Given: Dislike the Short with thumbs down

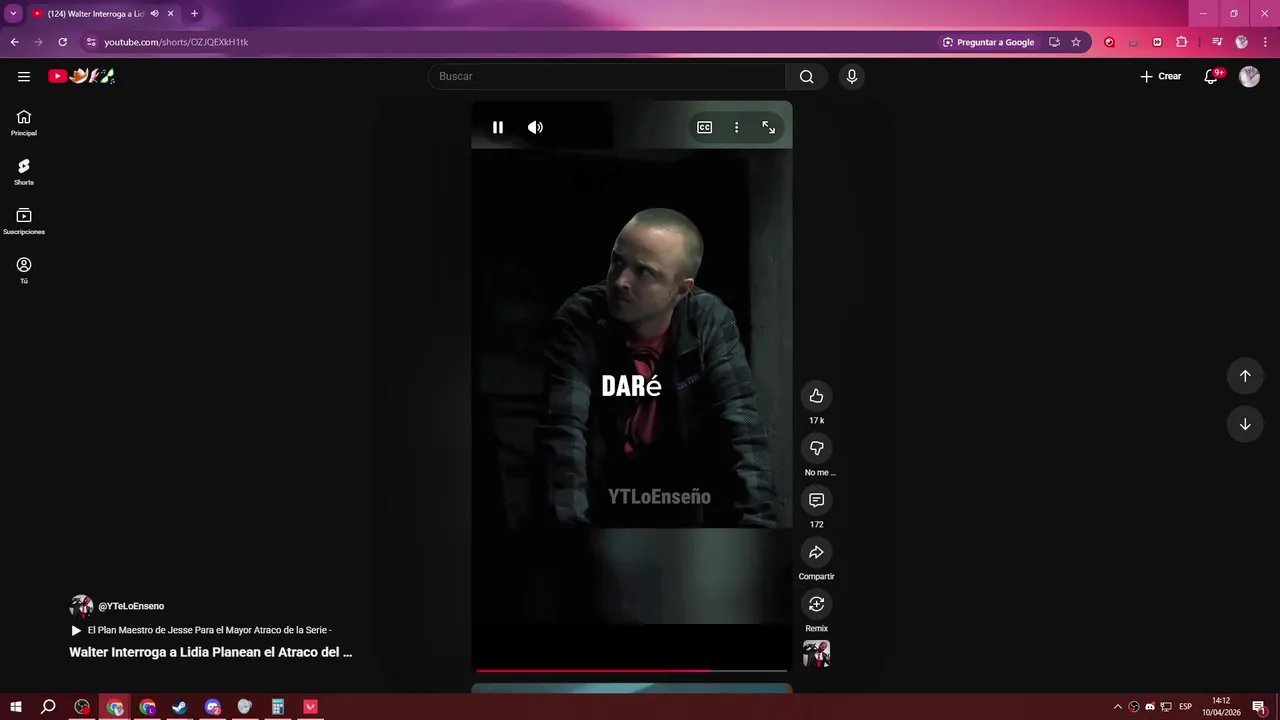Looking at the screenshot, I should point(817,448).
